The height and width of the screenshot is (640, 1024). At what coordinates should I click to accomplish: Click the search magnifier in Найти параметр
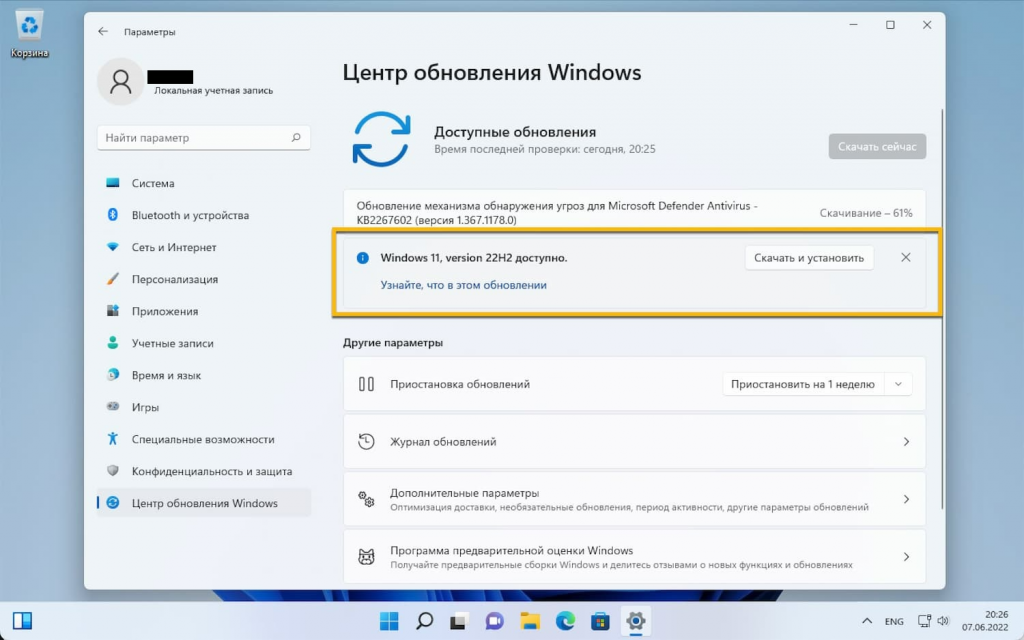coord(296,138)
